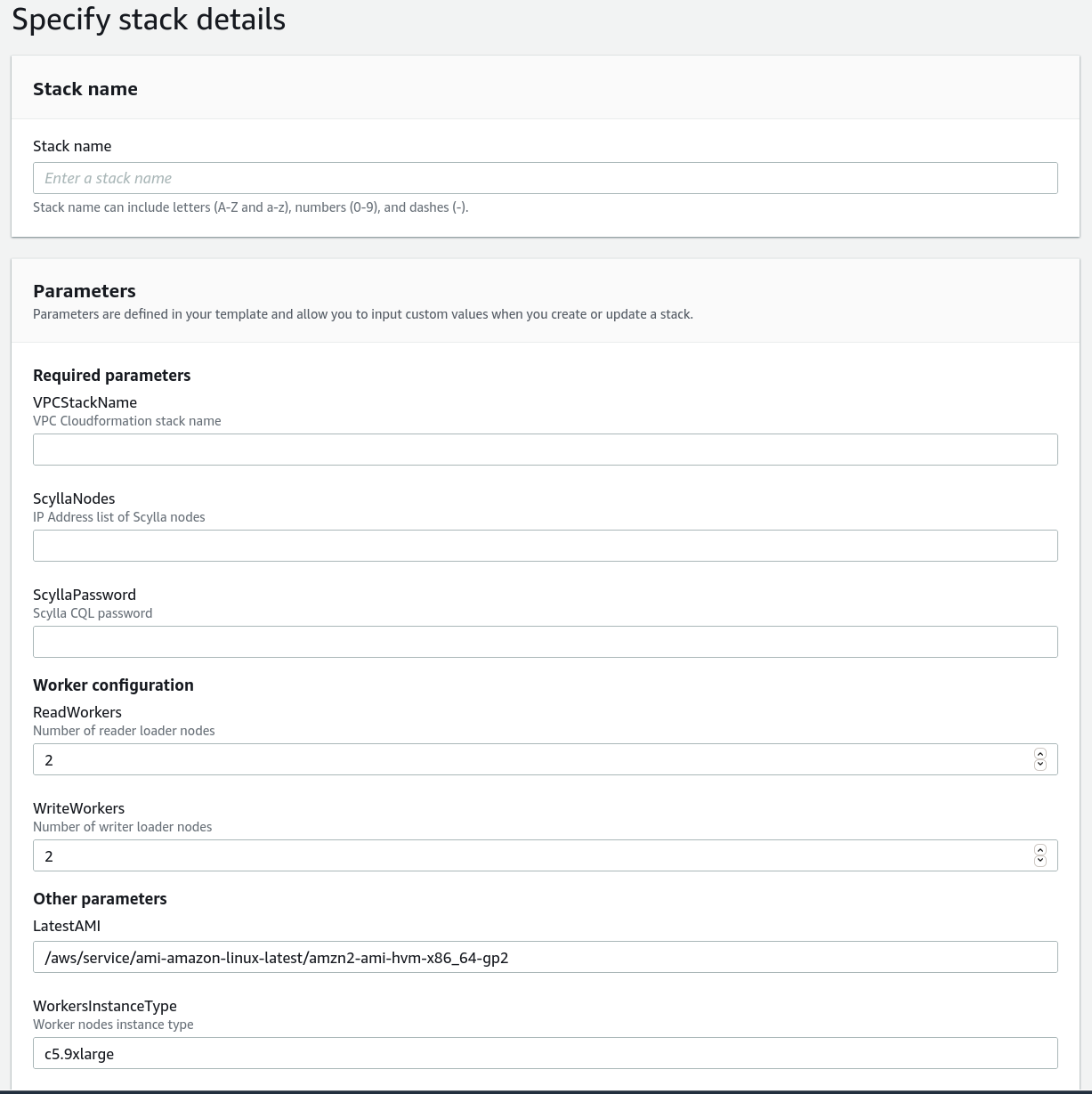This screenshot has width=1092, height=1094.
Task: Click into the ScyllaNodes IP list field
Action: click(x=545, y=546)
